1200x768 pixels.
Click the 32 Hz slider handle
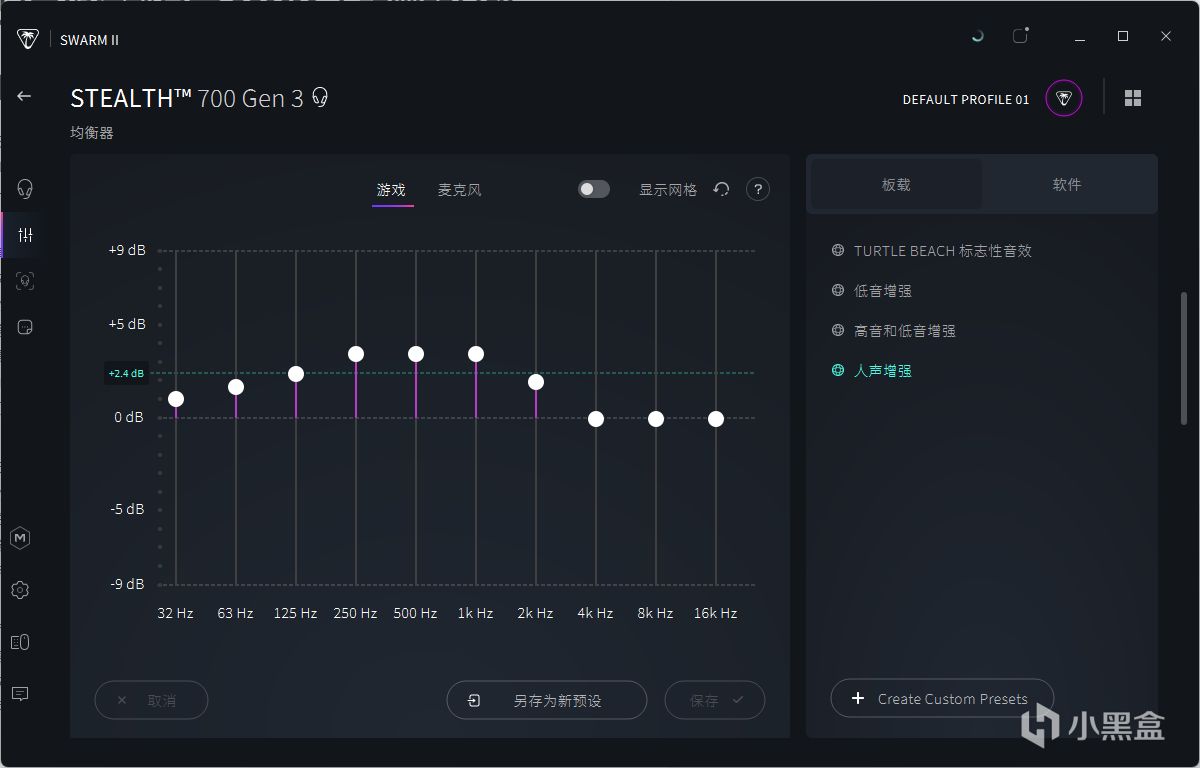coord(176,399)
